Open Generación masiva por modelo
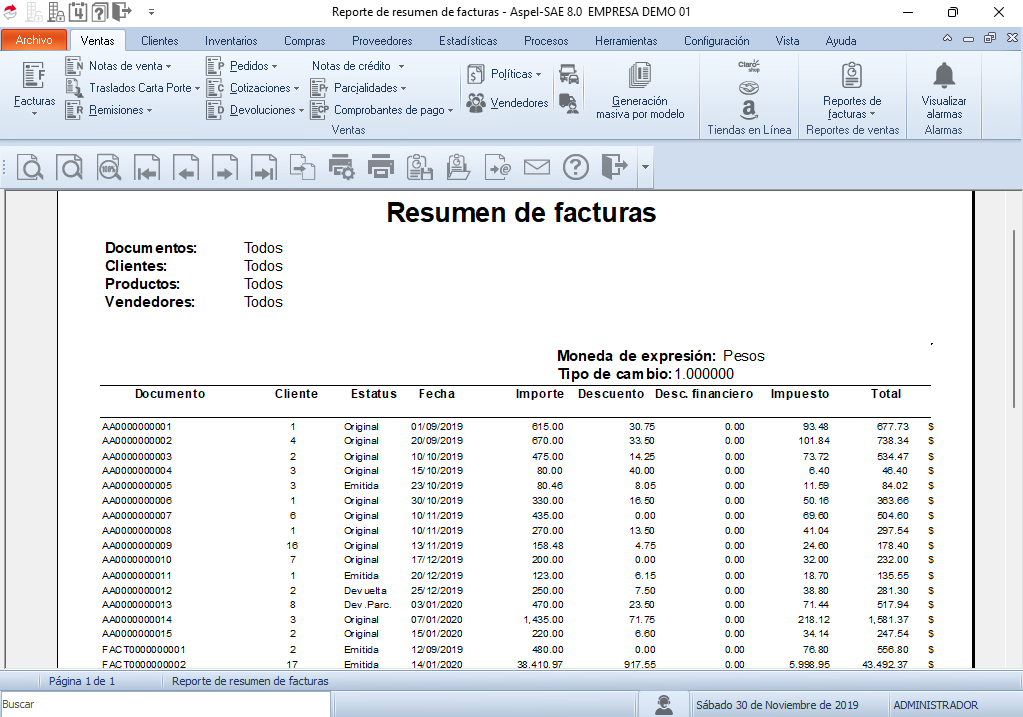Viewport: 1023px width, 717px height. (x=640, y=90)
